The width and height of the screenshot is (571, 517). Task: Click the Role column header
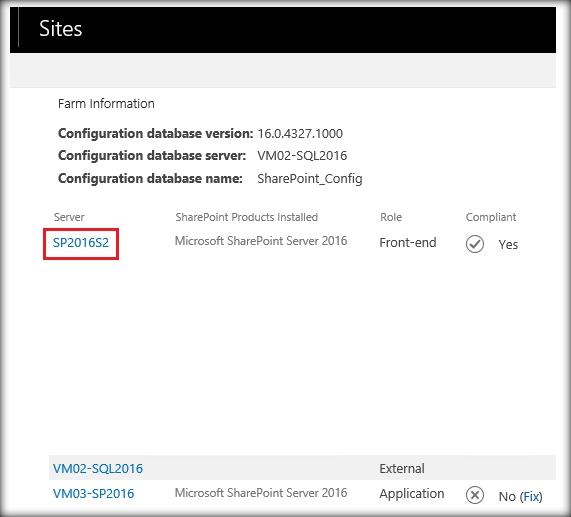click(x=391, y=217)
